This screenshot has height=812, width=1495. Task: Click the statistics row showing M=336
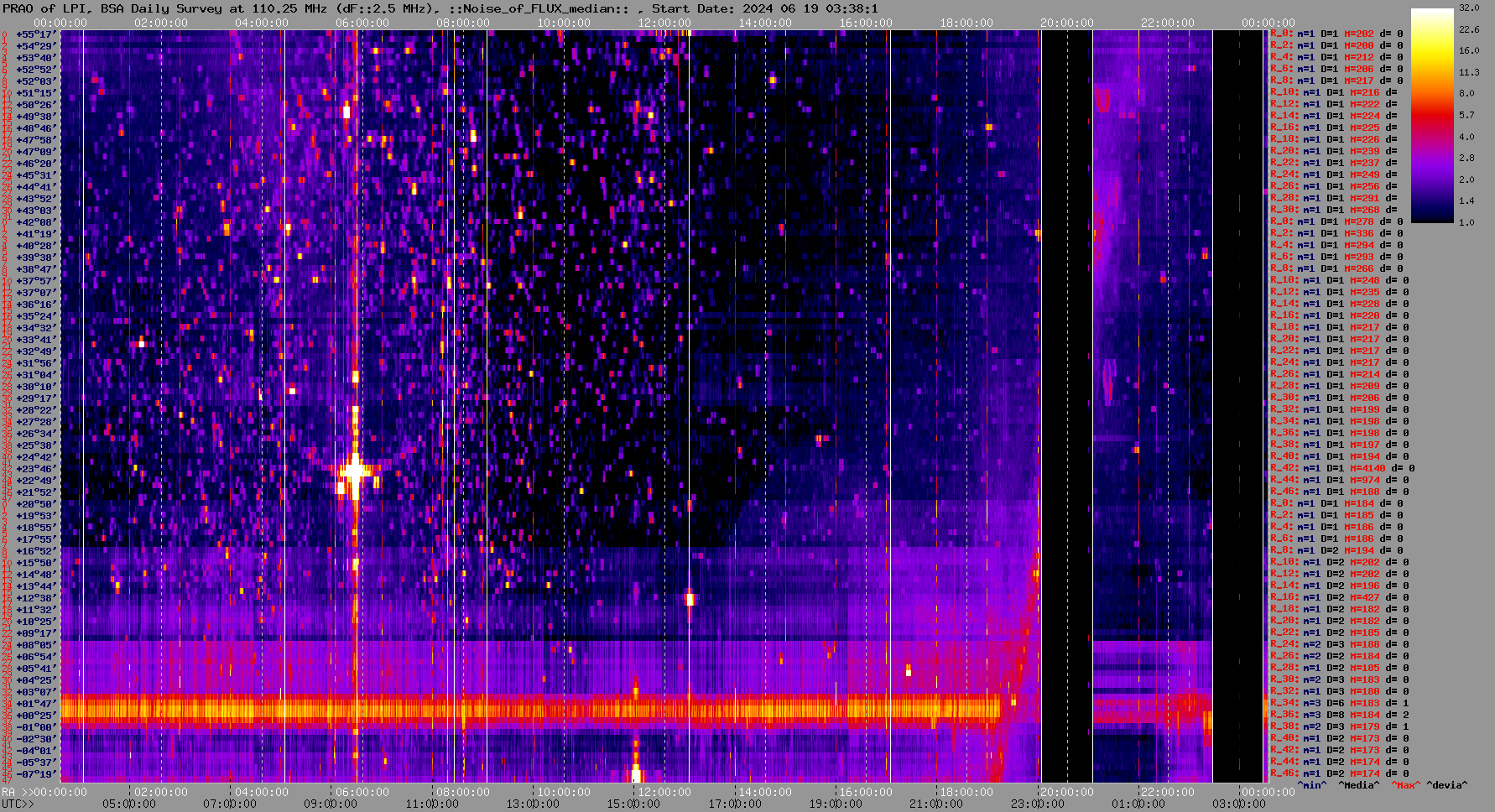tap(1336, 234)
